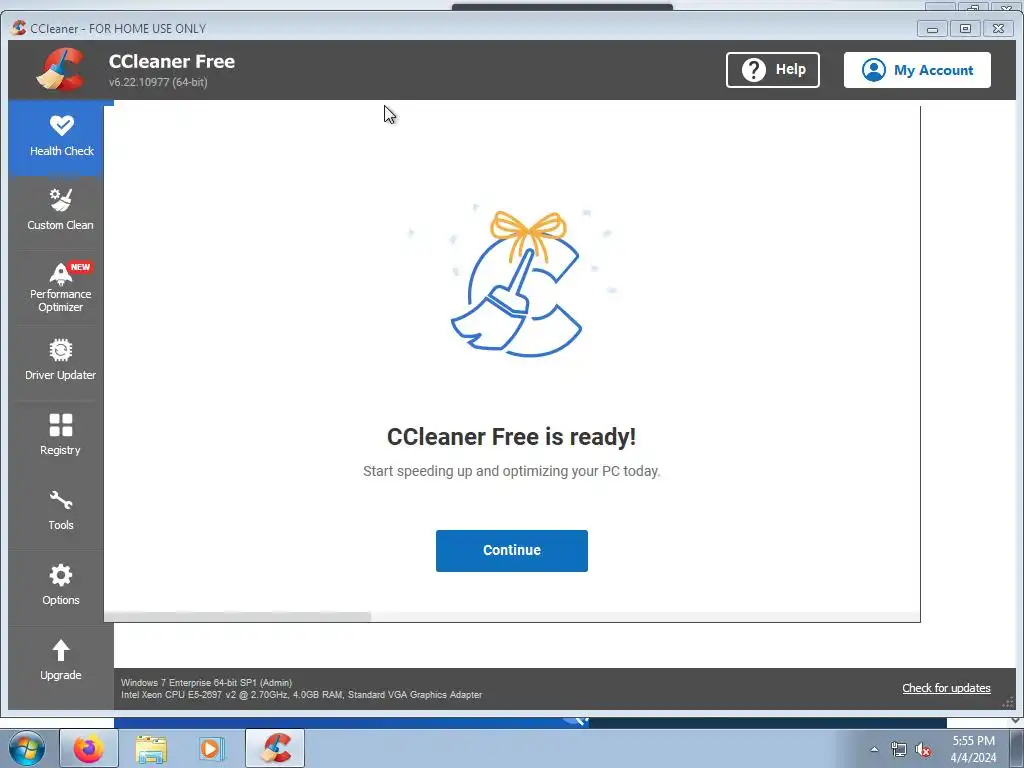Image resolution: width=1024 pixels, height=768 pixels.
Task: Click the version text v6.22.10977 (64-bit)
Action: tap(158, 82)
